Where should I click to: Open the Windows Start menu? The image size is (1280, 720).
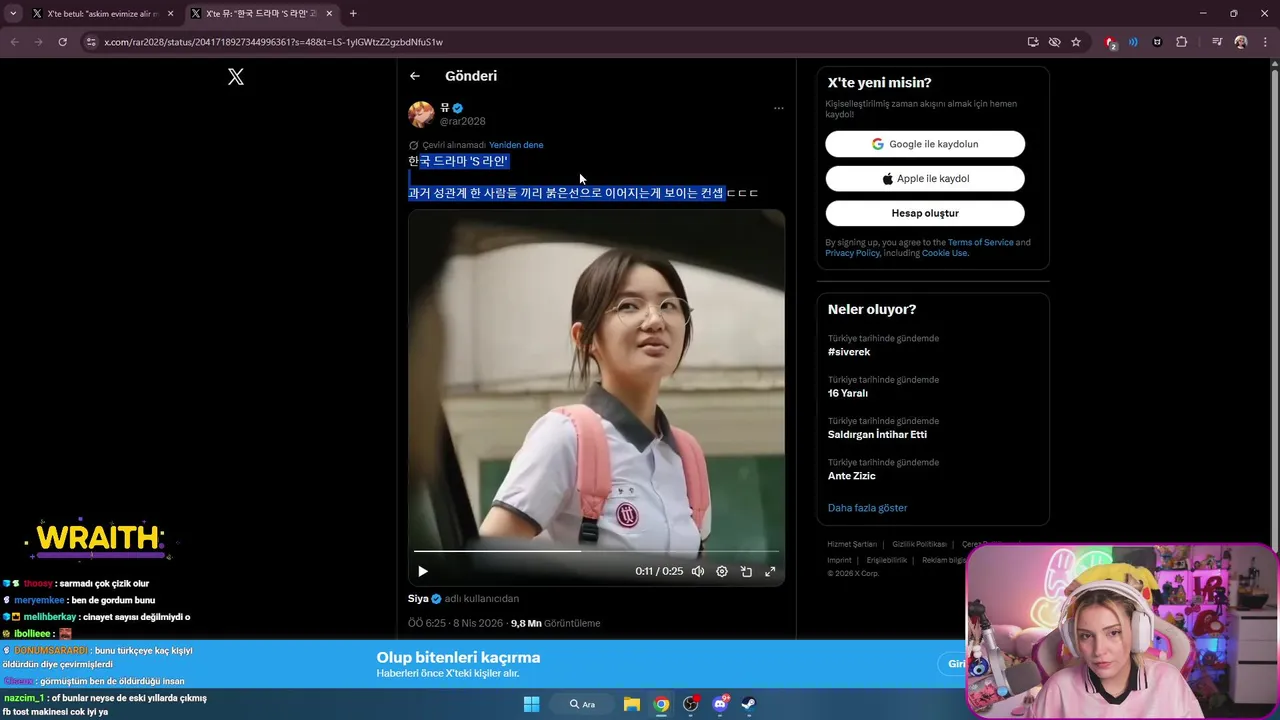[x=531, y=704]
